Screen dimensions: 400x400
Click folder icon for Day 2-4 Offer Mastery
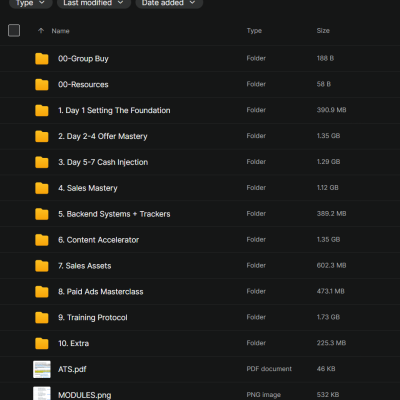click(x=42, y=136)
